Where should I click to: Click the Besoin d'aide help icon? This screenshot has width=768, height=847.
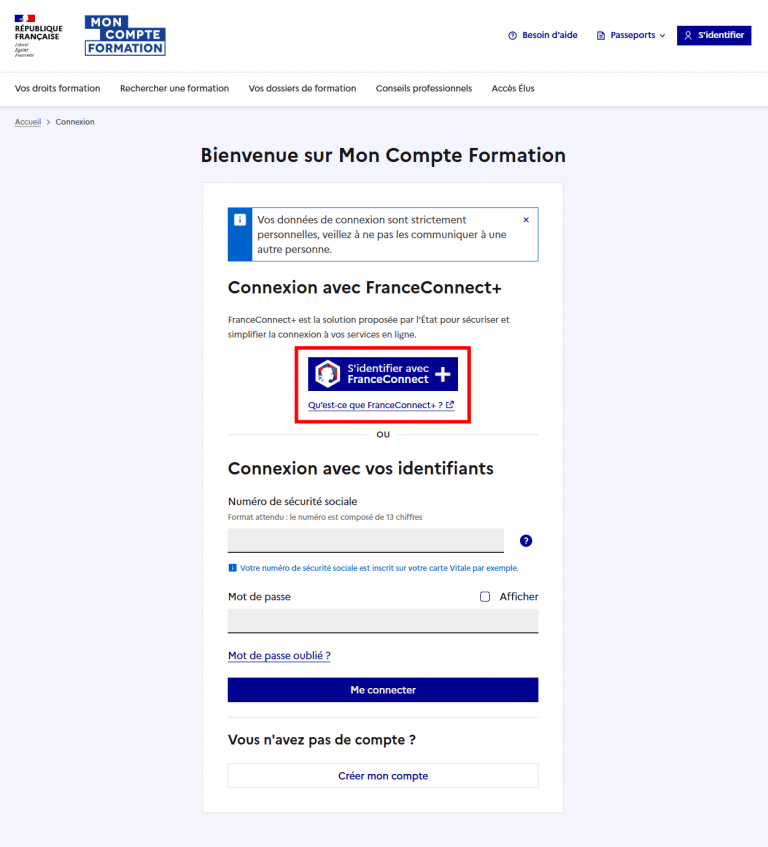(x=513, y=34)
